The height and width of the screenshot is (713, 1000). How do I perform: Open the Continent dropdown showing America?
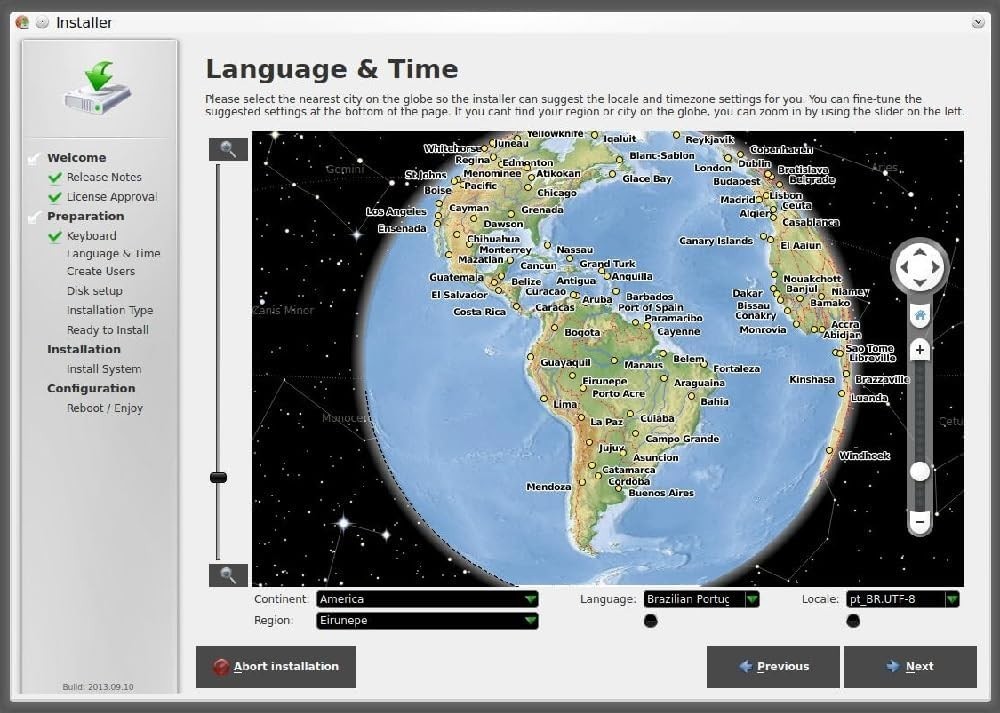coord(427,599)
